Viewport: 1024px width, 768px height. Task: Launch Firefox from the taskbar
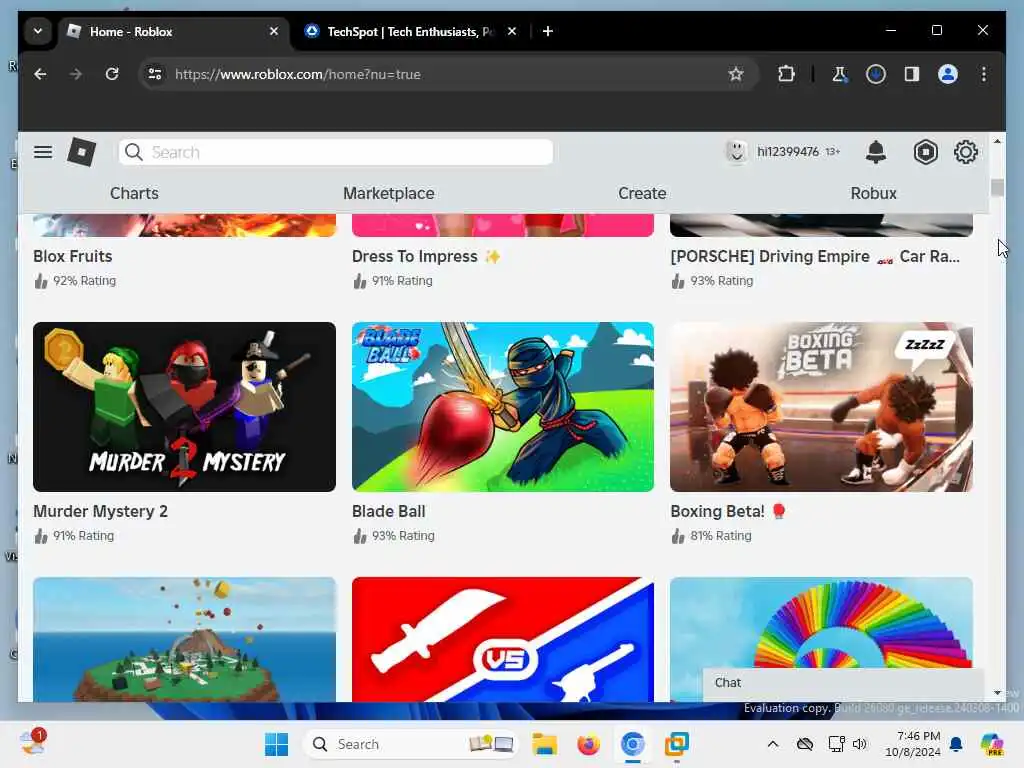[588, 744]
